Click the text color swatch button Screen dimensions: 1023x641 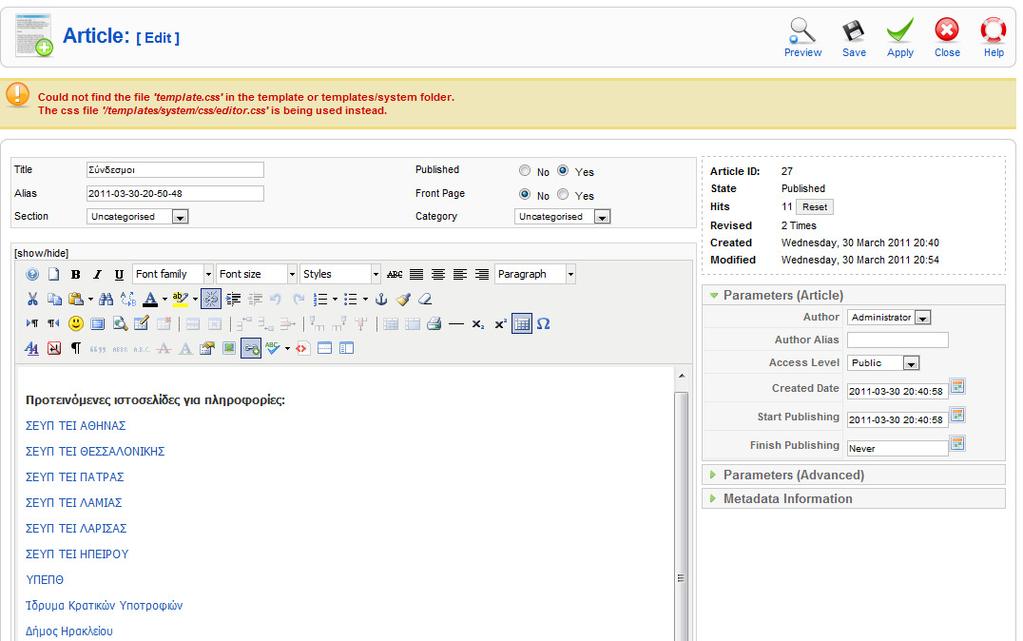coord(150,299)
